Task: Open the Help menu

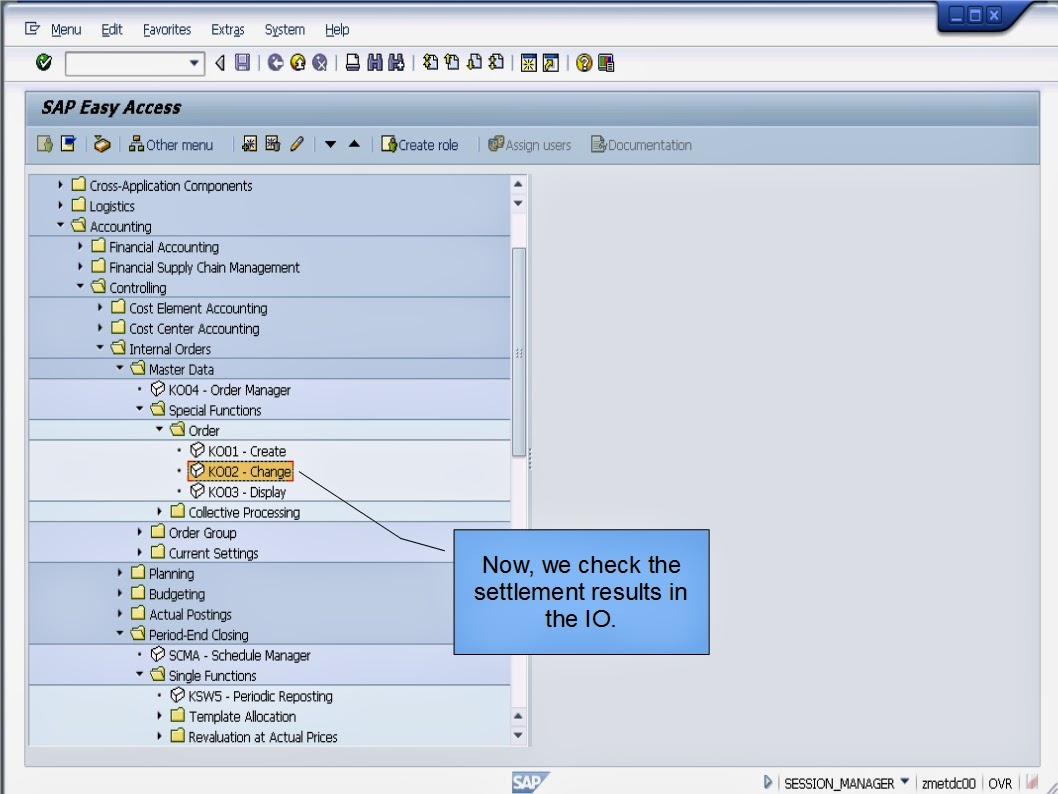Action: pos(337,30)
